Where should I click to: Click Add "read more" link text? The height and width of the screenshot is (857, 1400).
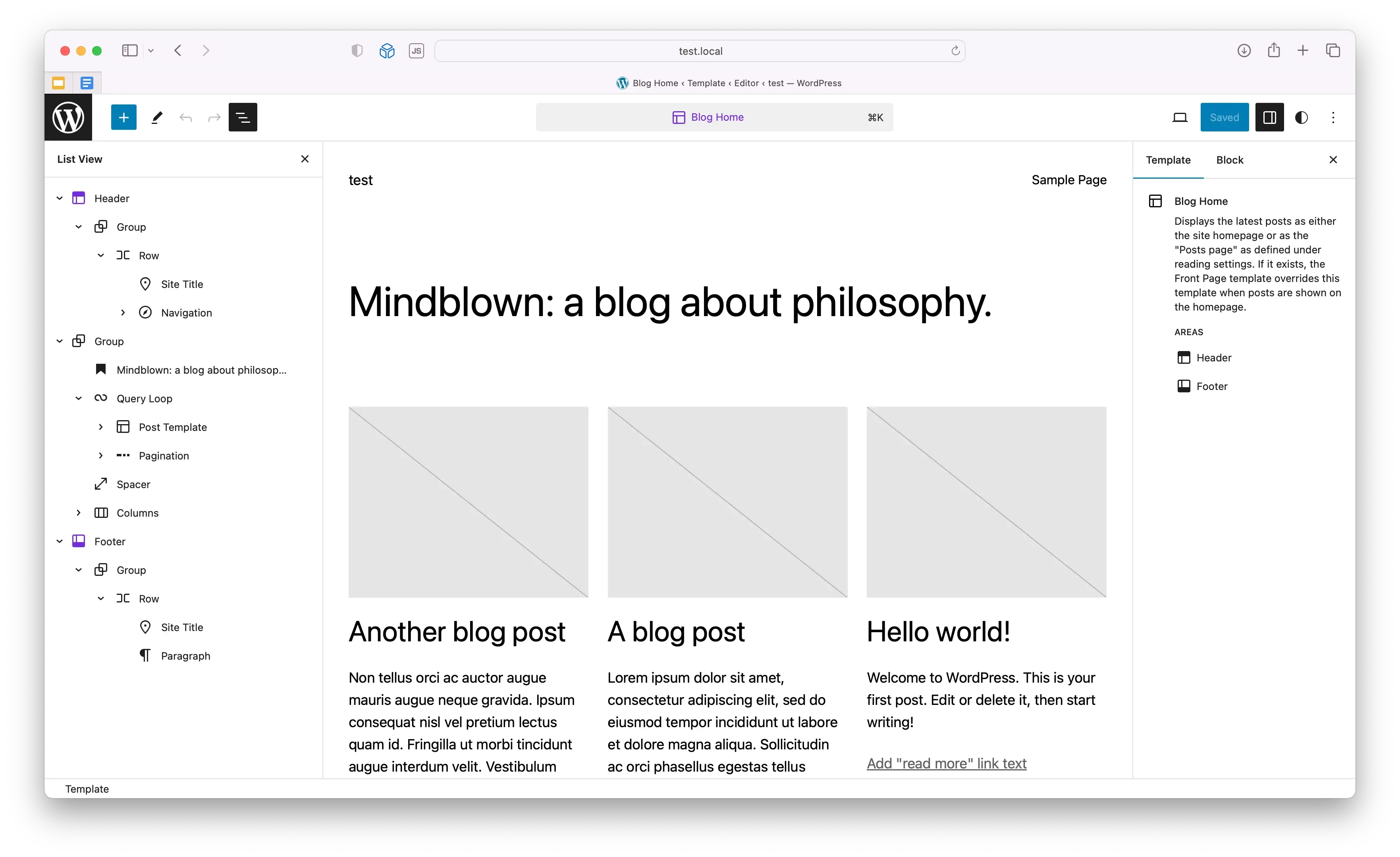click(946, 763)
